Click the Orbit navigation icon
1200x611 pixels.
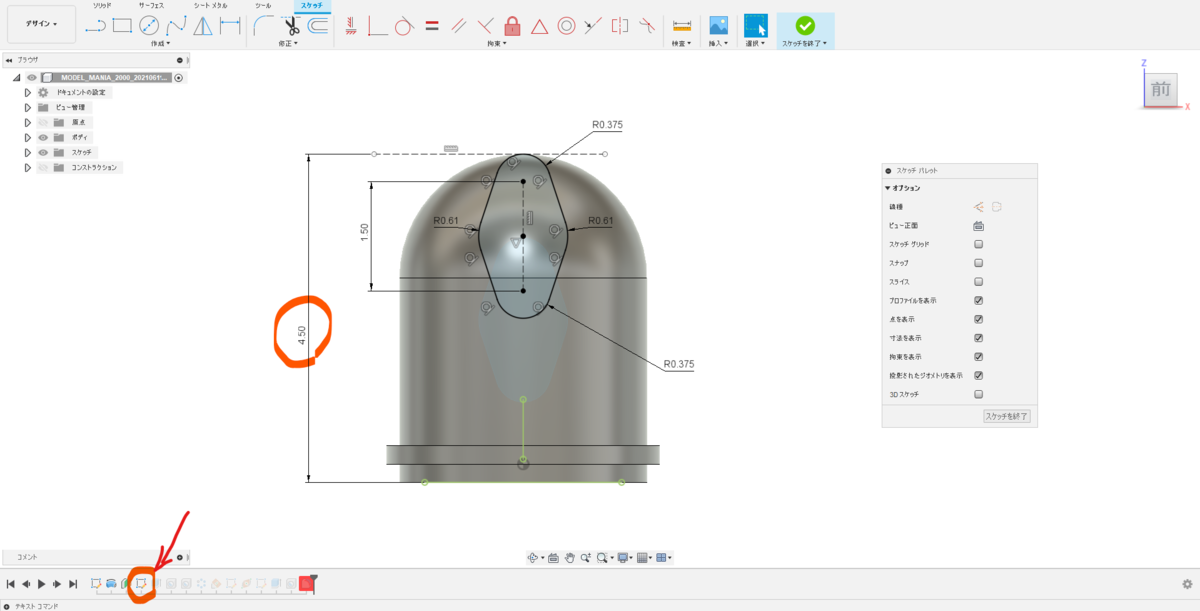coord(533,558)
